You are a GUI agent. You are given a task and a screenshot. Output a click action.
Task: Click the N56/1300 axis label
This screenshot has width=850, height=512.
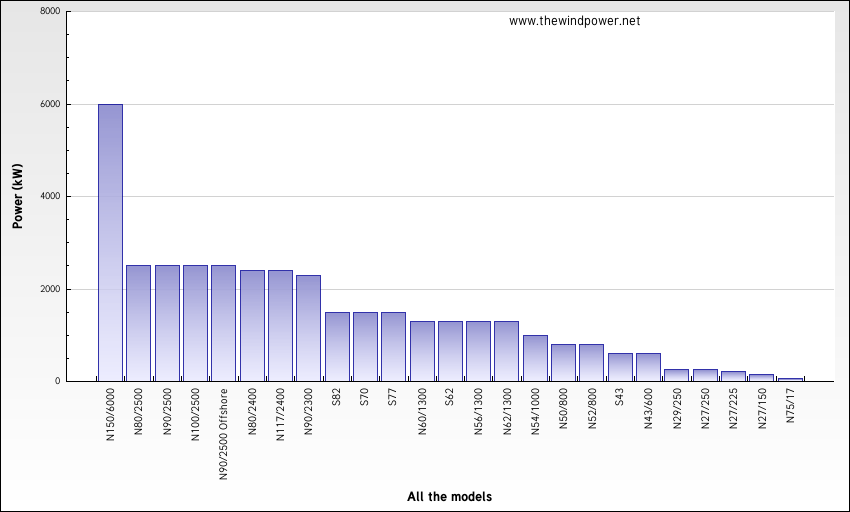click(x=478, y=412)
